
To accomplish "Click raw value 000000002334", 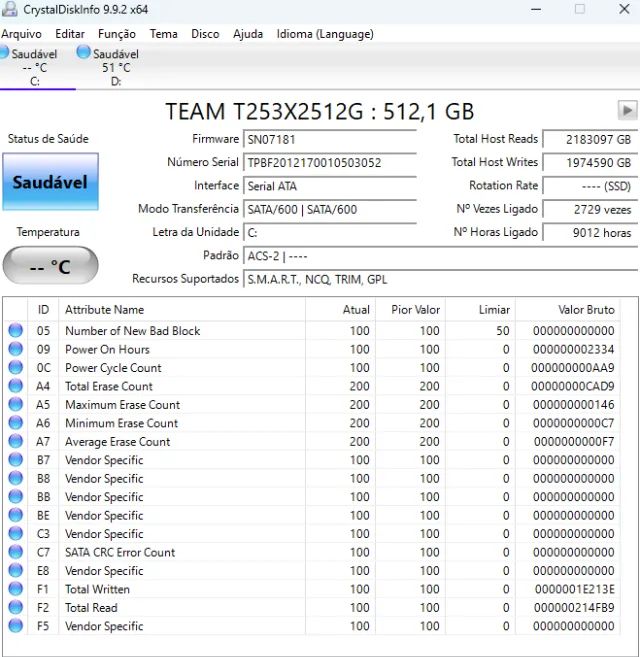I will (573, 349).
